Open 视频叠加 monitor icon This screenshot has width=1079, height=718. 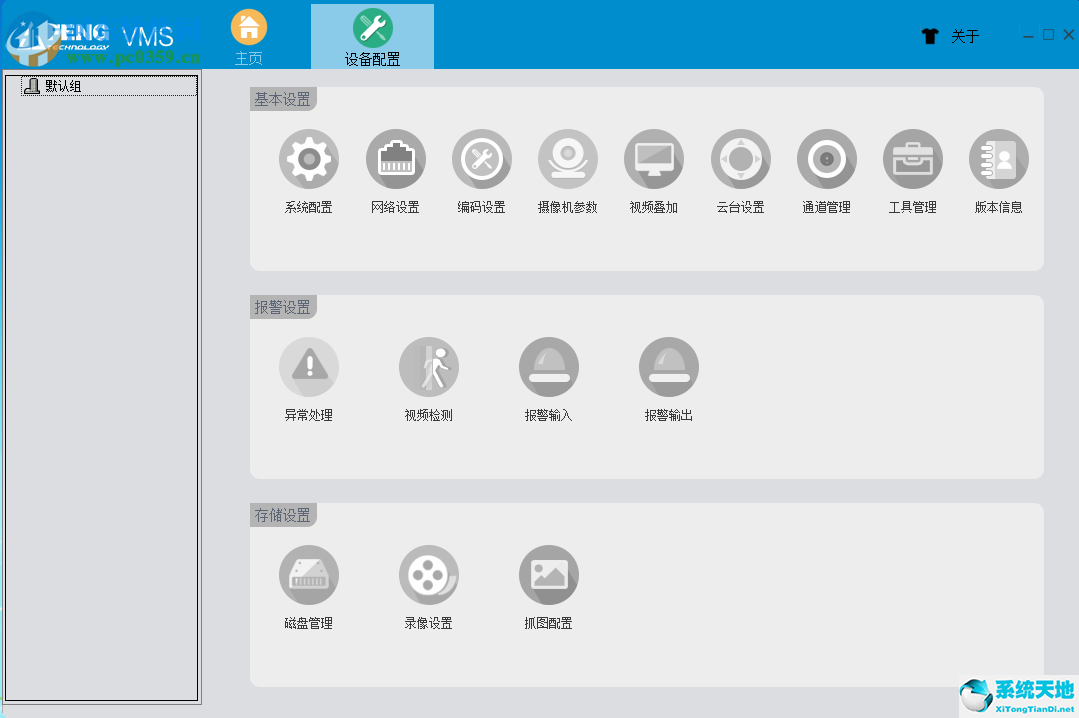click(x=654, y=159)
